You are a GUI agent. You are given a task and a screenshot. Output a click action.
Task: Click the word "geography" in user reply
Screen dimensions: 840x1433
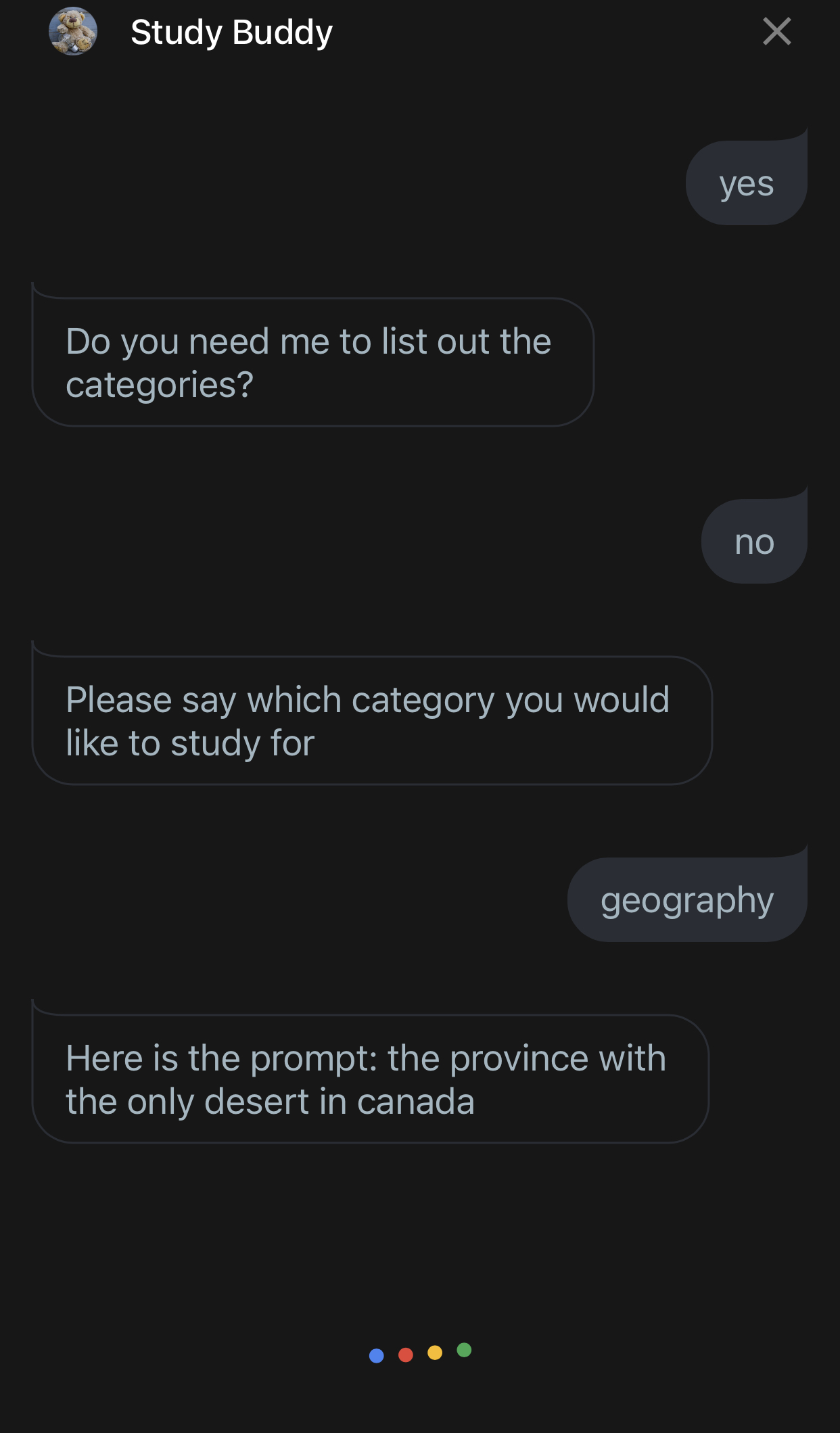click(x=686, y=900)
